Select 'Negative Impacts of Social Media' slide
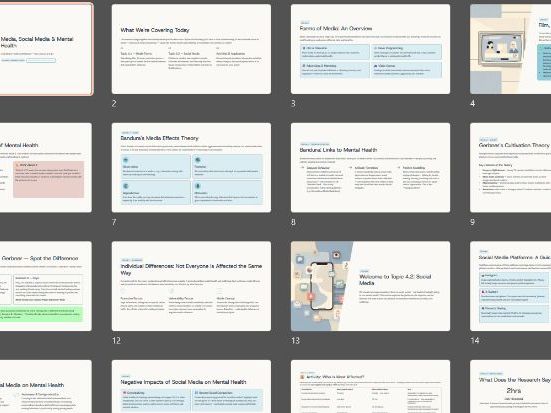Image resolution: width=551 pixels, height=413 pixels. click(191, 386)
